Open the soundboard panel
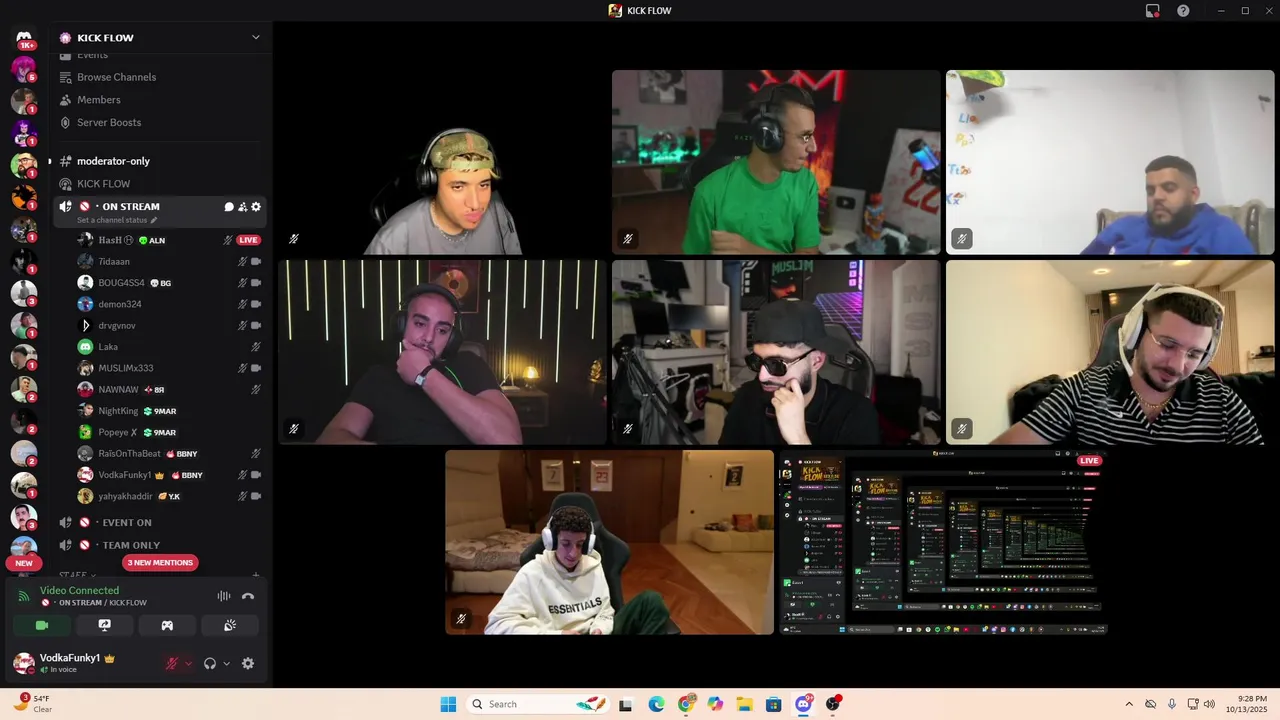The height and width of the screenshot is (720, 1280). click(229, 625)
